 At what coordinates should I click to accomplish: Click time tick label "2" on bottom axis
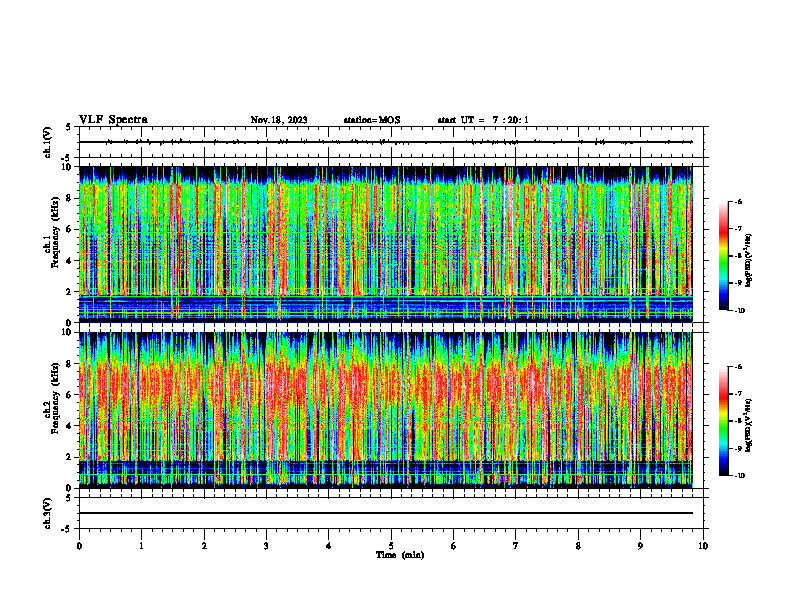point(204,546)
